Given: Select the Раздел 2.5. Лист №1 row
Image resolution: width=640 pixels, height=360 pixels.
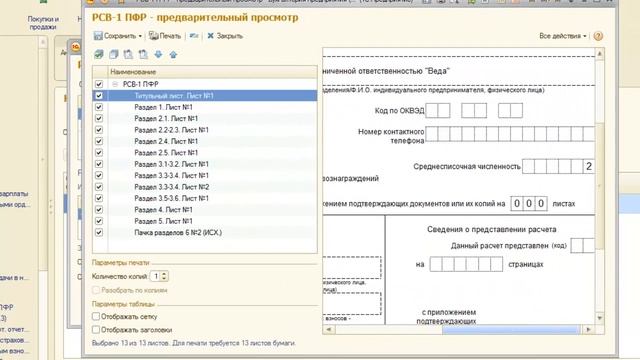Looking at the screenshot, I should click(x=205, y=153).
